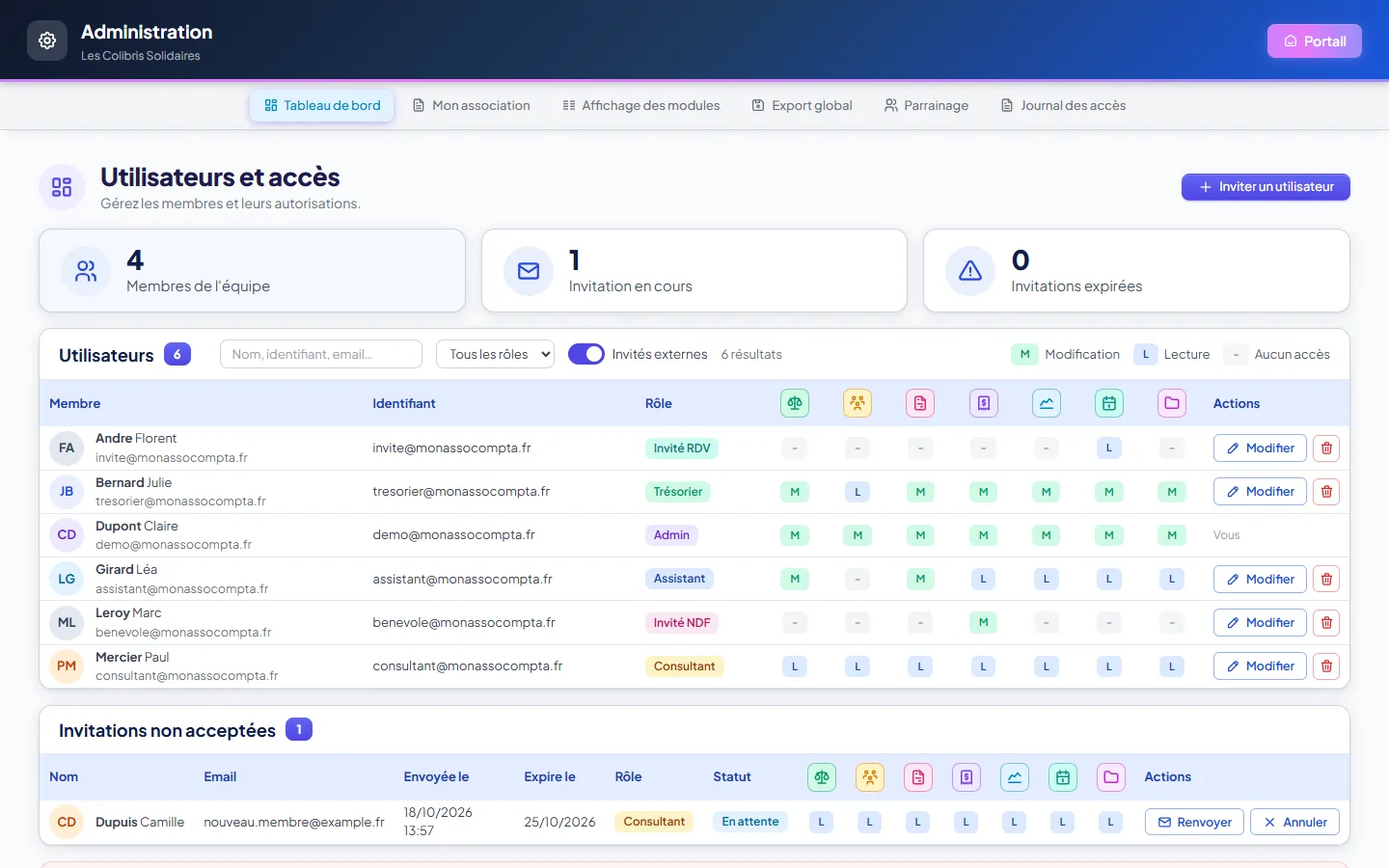Switch to the Mon association tab
This screenshot has height=868, width=1389.
tap(472, 105)
